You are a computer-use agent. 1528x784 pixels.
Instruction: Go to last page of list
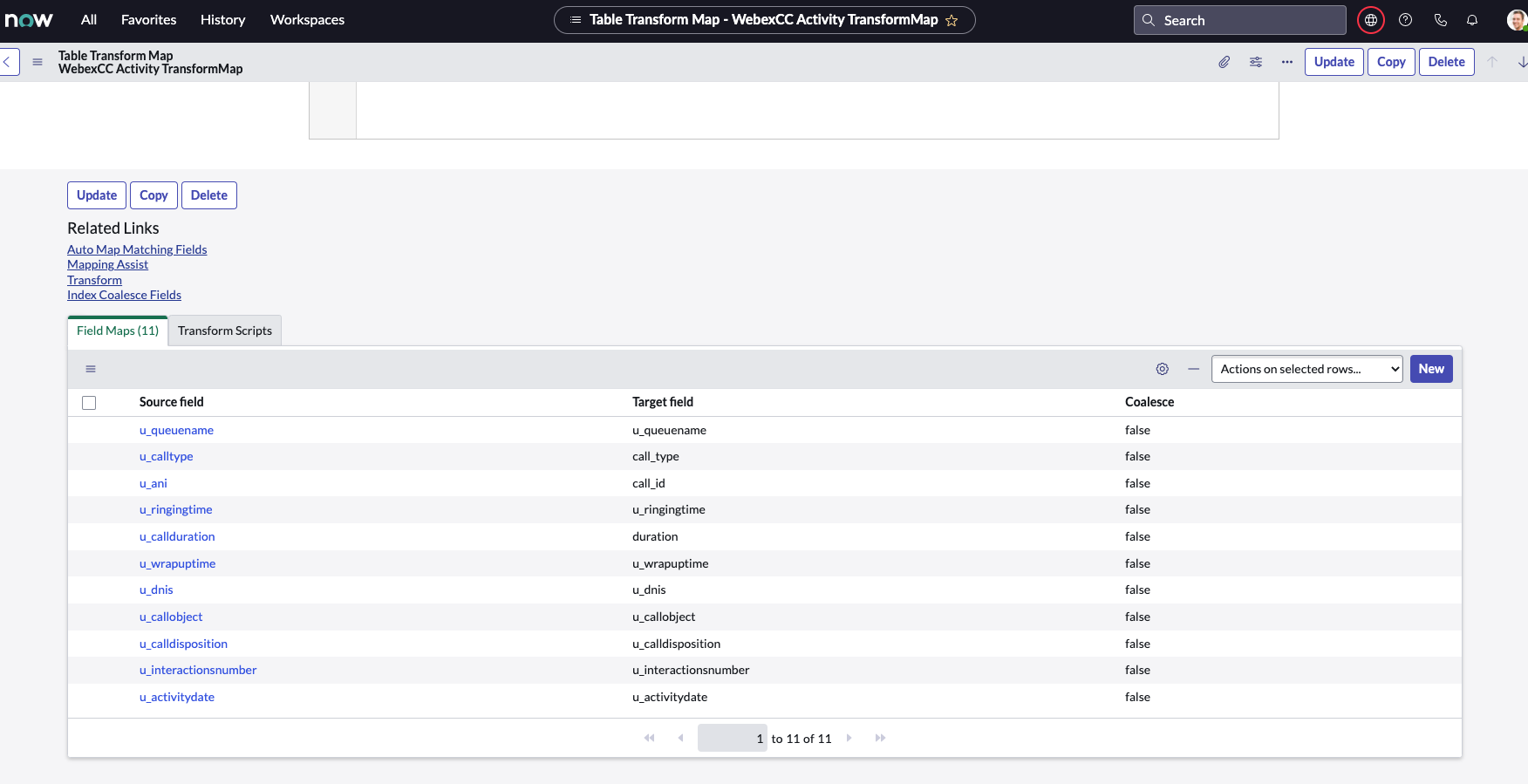(881, 738)
